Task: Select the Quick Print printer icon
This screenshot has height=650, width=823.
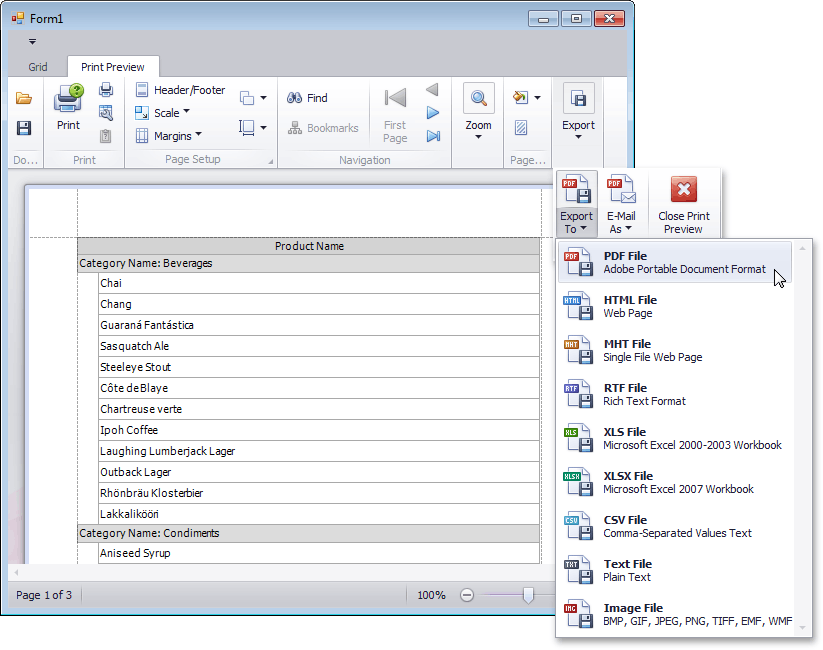Action: [x=104, y=89]
